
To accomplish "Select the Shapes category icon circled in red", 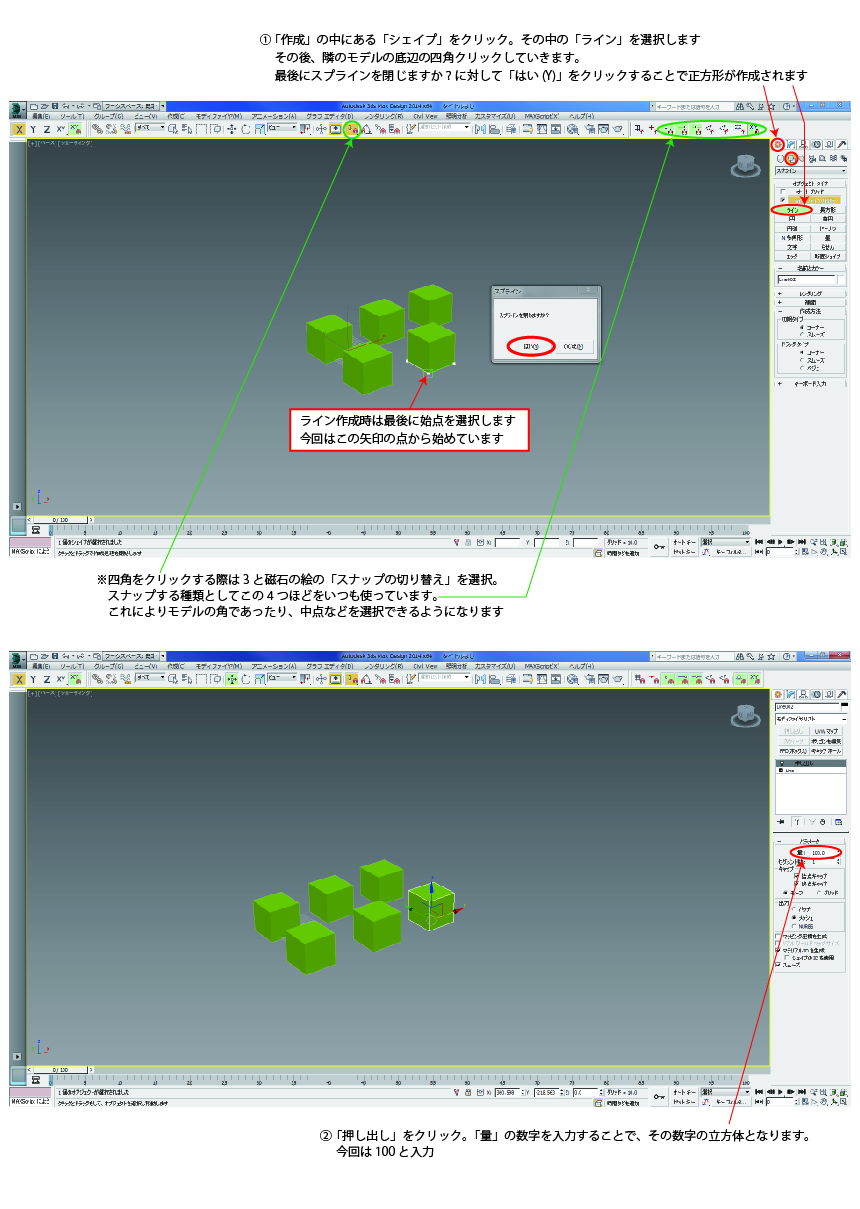I will [x=790, y=158].
